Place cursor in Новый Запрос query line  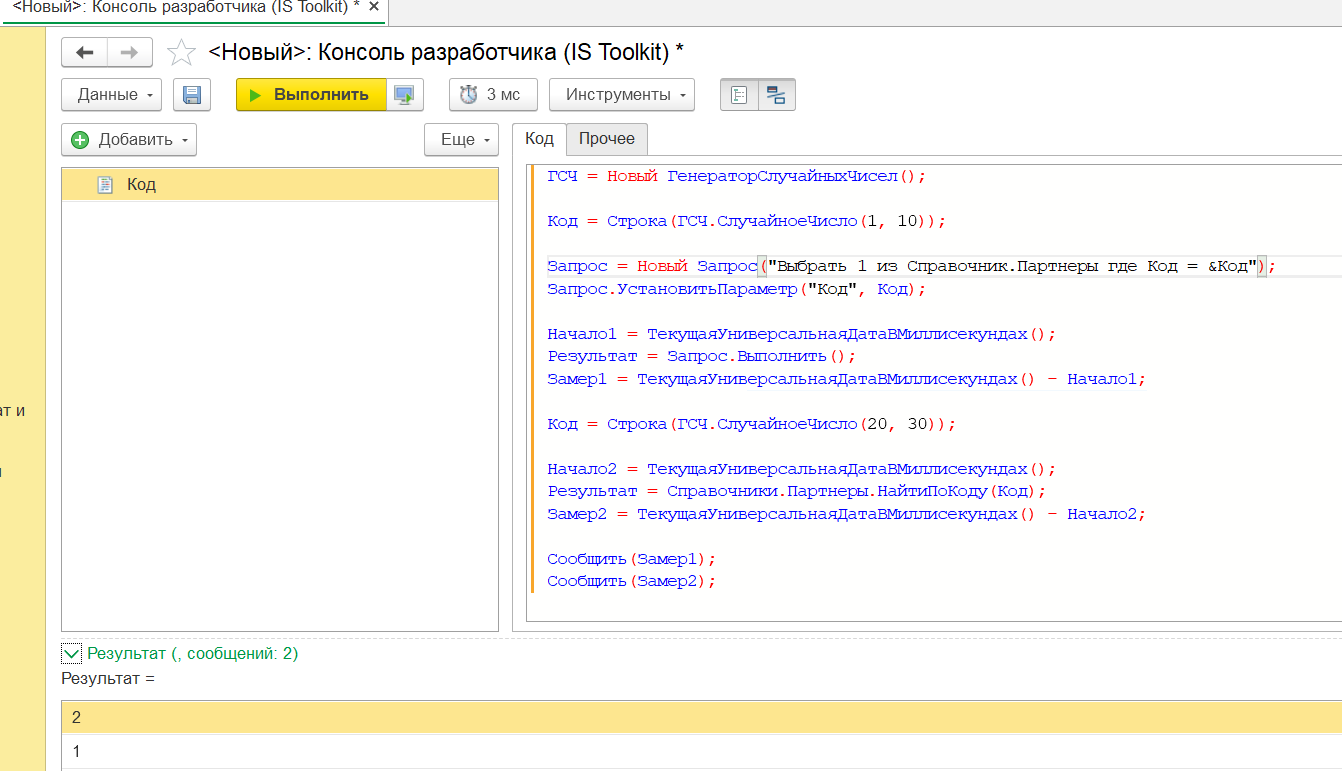[x=912, y=266]
